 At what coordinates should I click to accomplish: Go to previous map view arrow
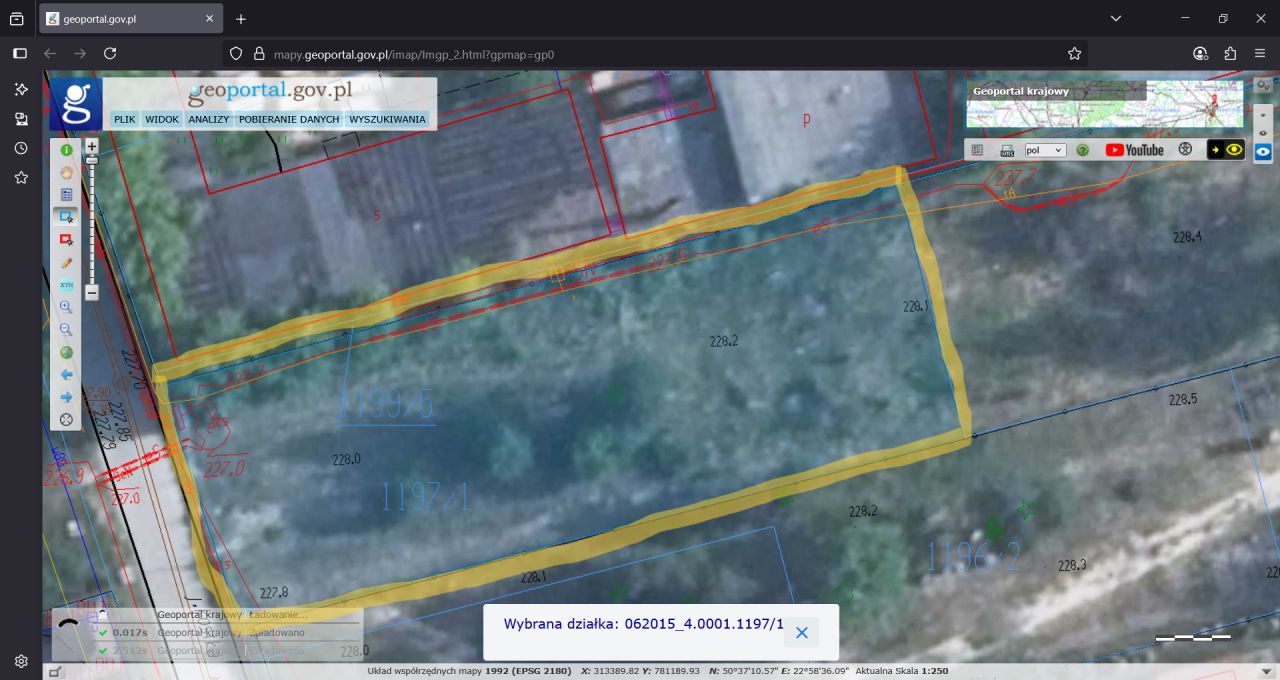point(66,374)
